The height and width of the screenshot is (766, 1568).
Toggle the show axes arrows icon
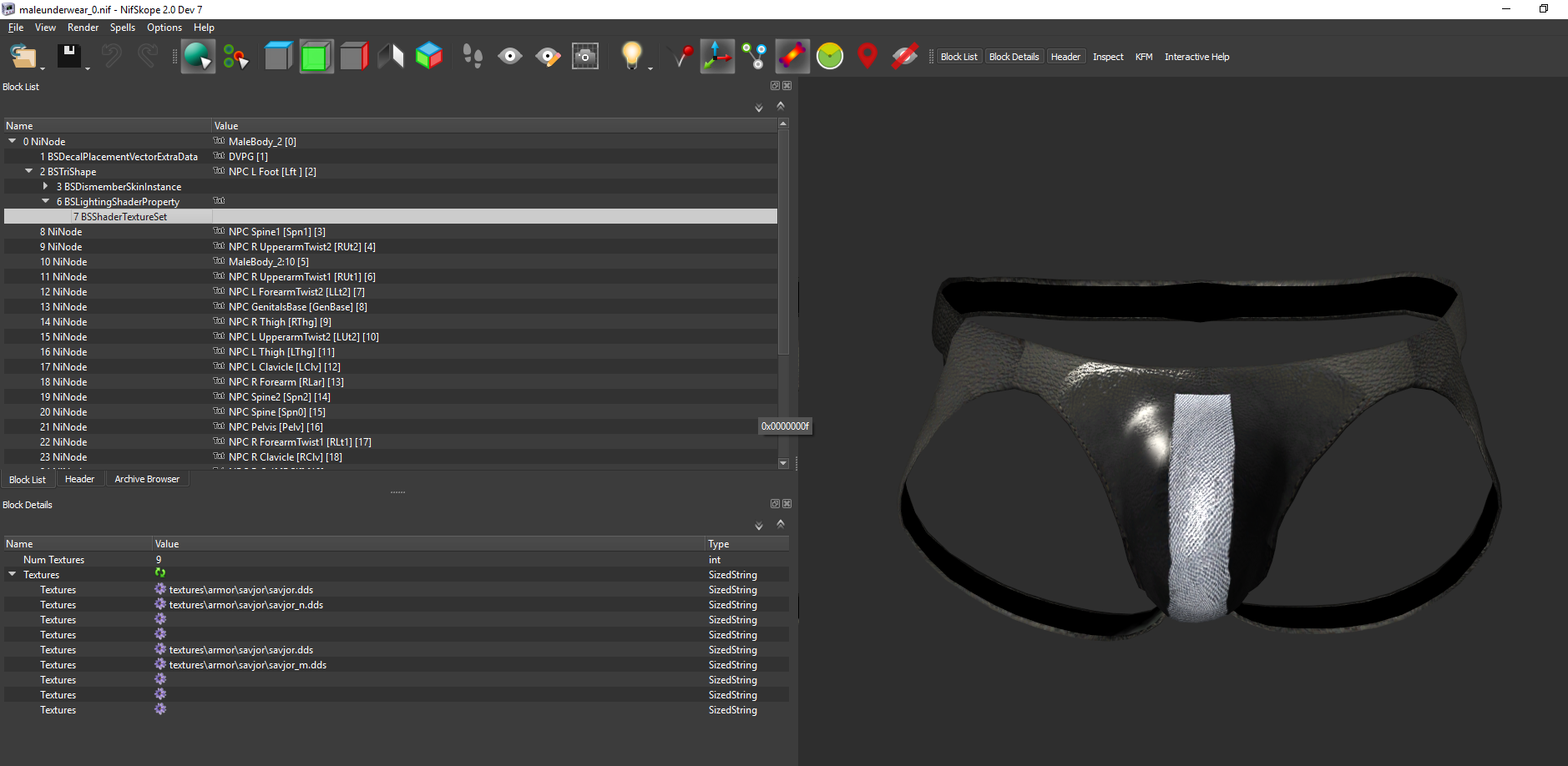click(717, 57)
